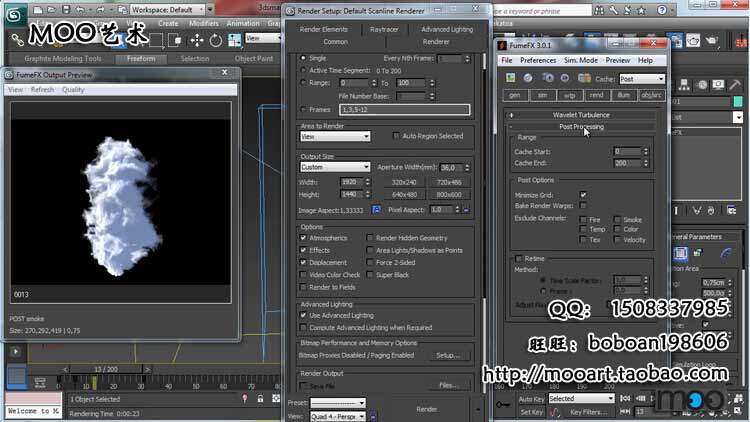Open the FumeFX Cache Post dropdown

coord(641,79)
